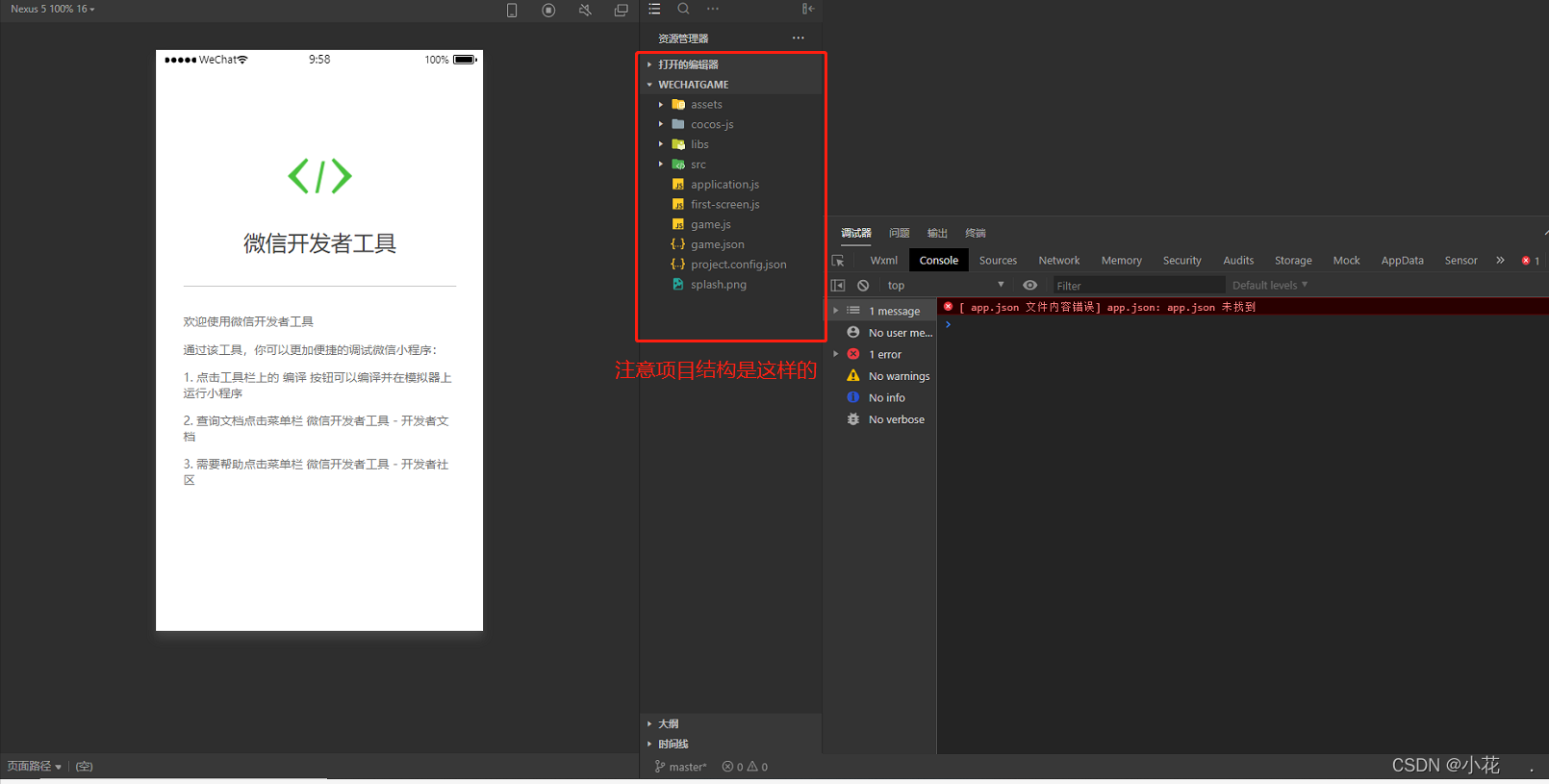Open the AppData devtools tab
Screen dimensions: 1549x784
click(x=1402, y=261)
